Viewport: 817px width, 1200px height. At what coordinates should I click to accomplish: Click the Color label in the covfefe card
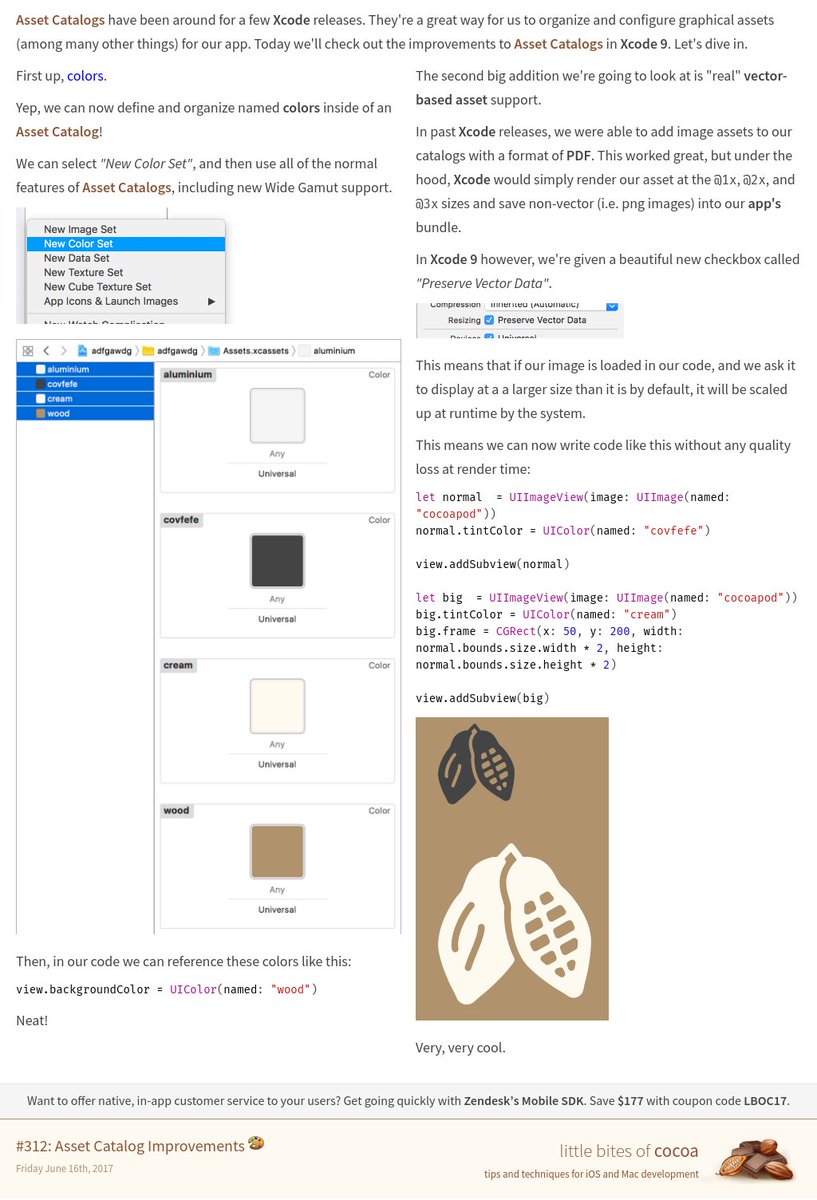[x=379, y=520]
